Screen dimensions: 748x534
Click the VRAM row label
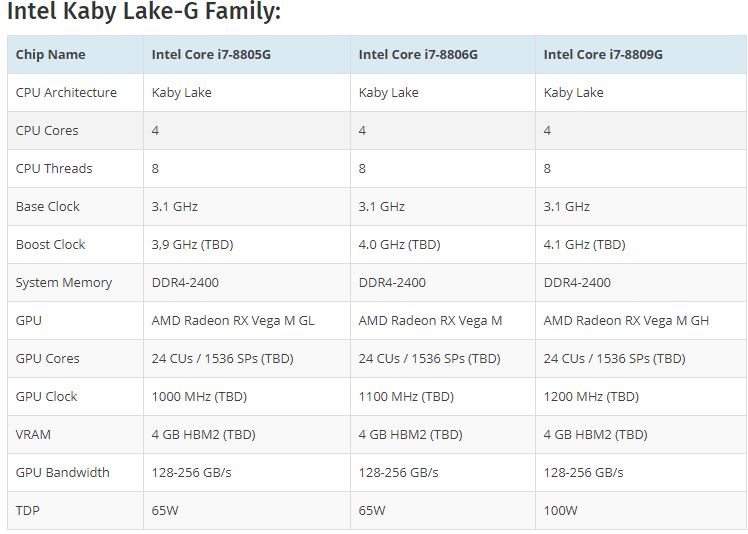tap(33, 435)
